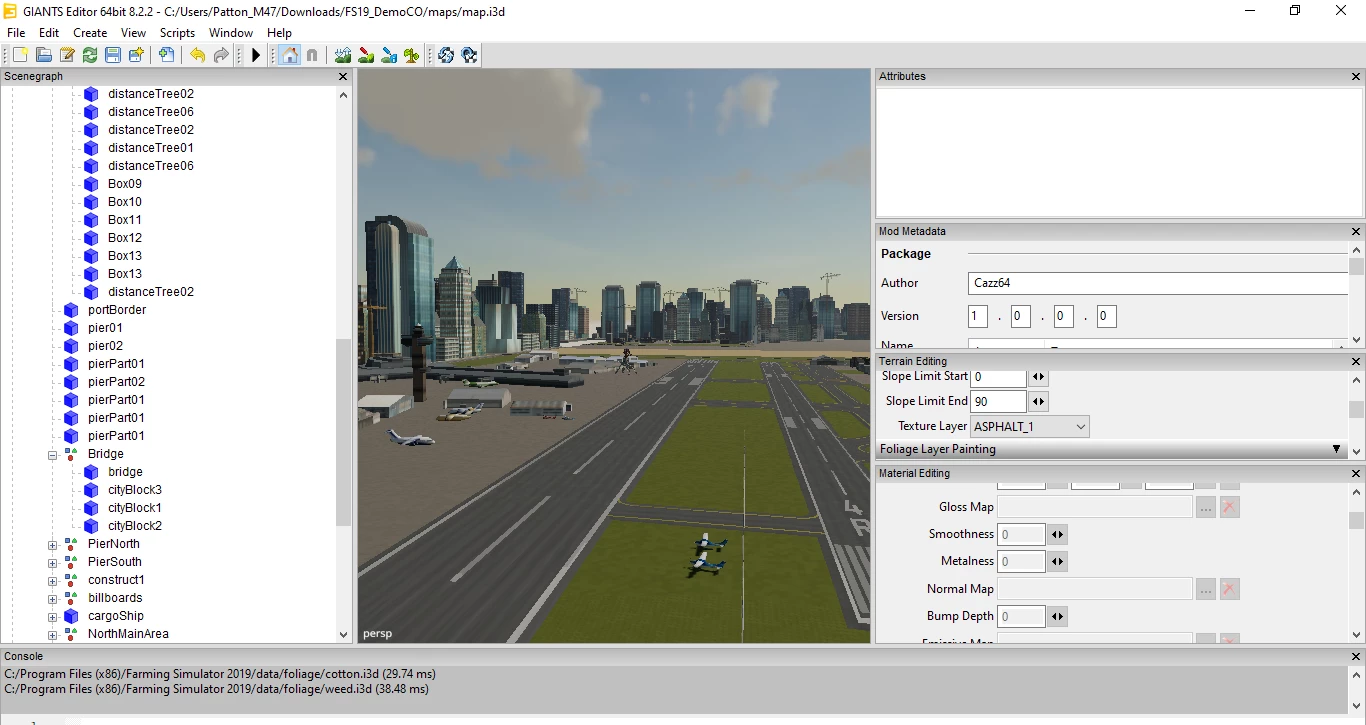This screenshot has width=1366, height=725.
Task: Toggle the home camera navigation mode
Action: [289, 55]
